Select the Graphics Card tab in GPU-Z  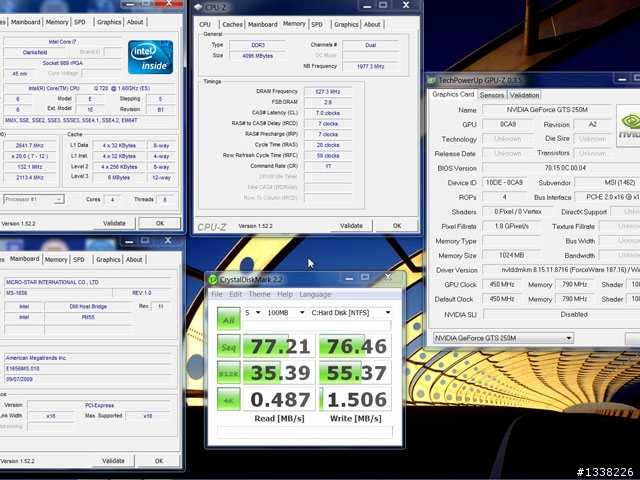(453, 94)
